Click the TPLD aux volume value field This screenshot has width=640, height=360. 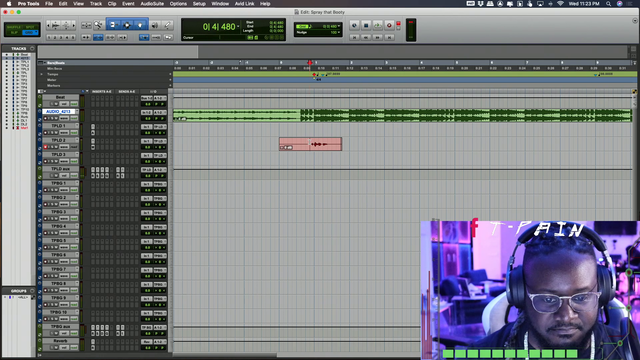click(147, 176)
